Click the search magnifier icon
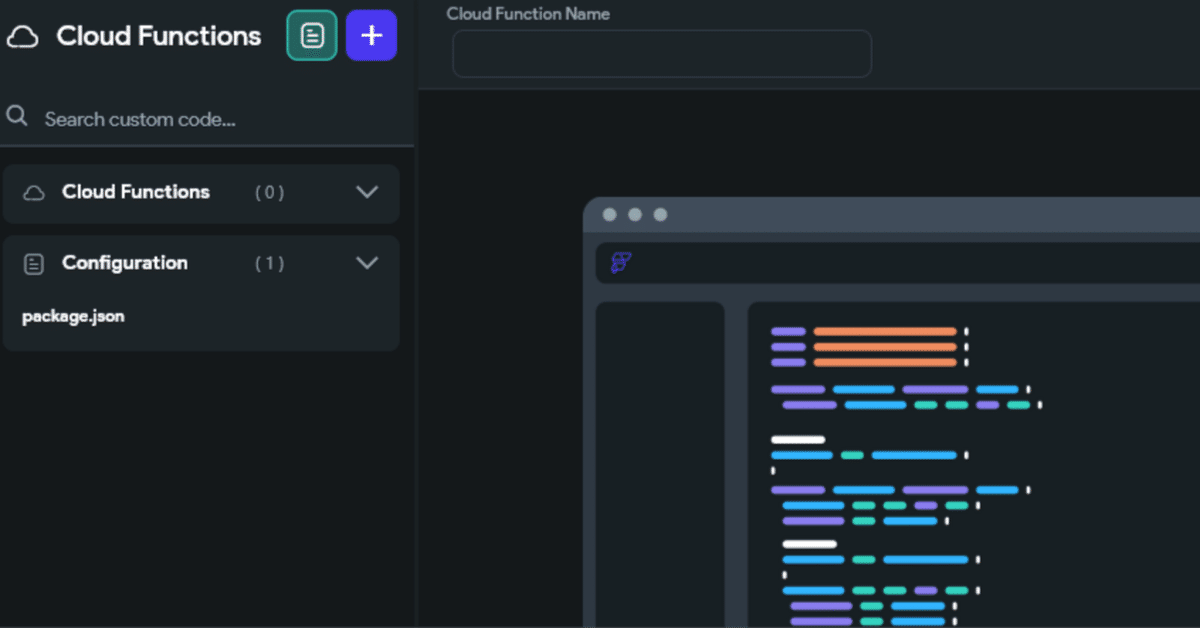Image resolution: width=1200 pixels, height=628 pixels. pos(16,116)
